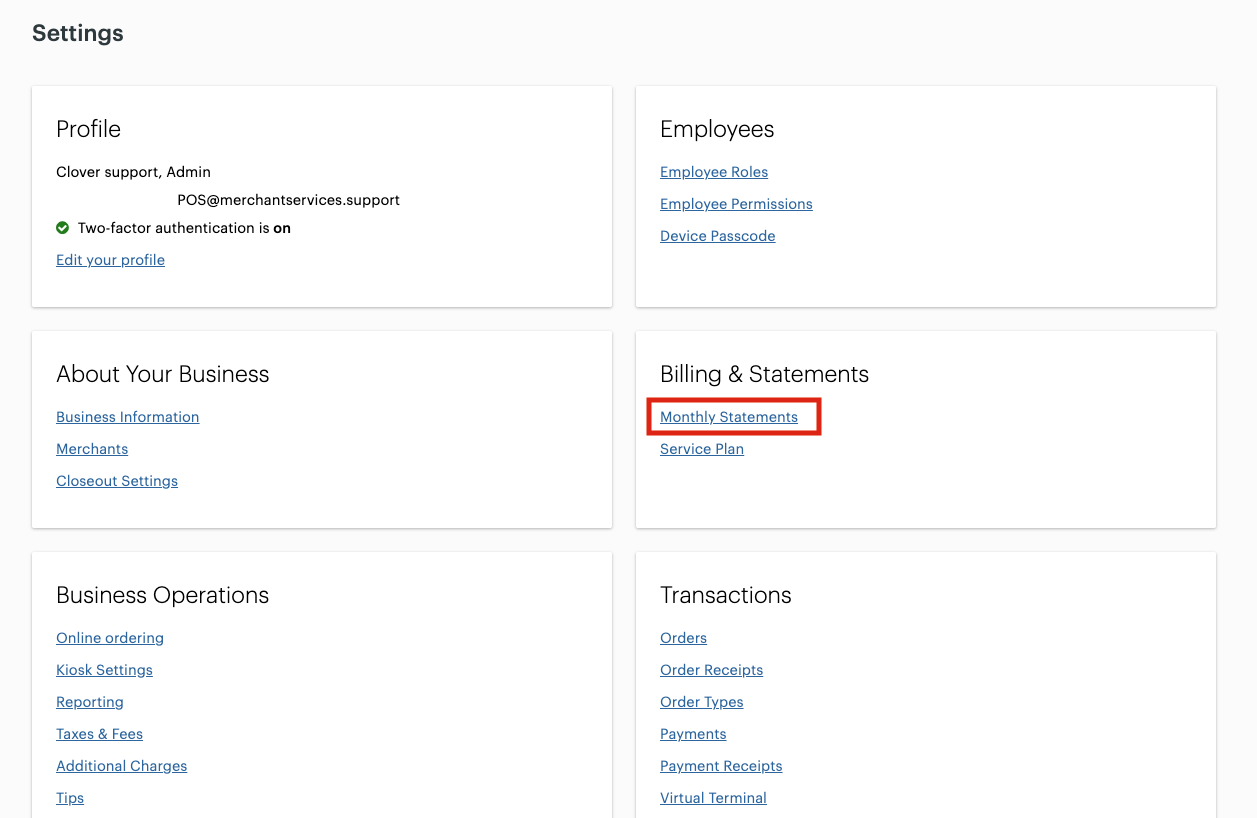Open Employee Roles settings

(714, 172)
